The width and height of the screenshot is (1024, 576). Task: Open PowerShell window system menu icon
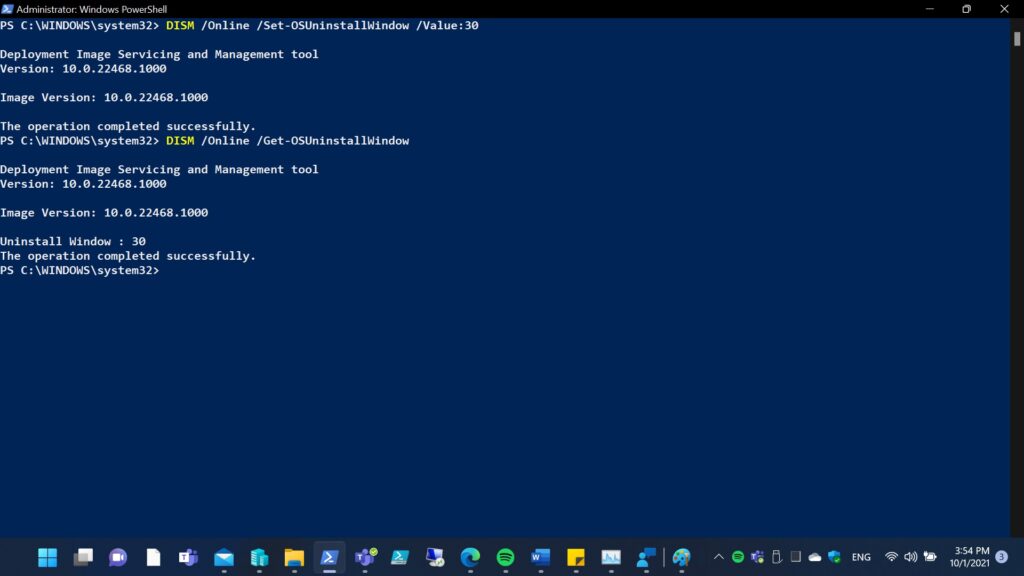point(8,9)
